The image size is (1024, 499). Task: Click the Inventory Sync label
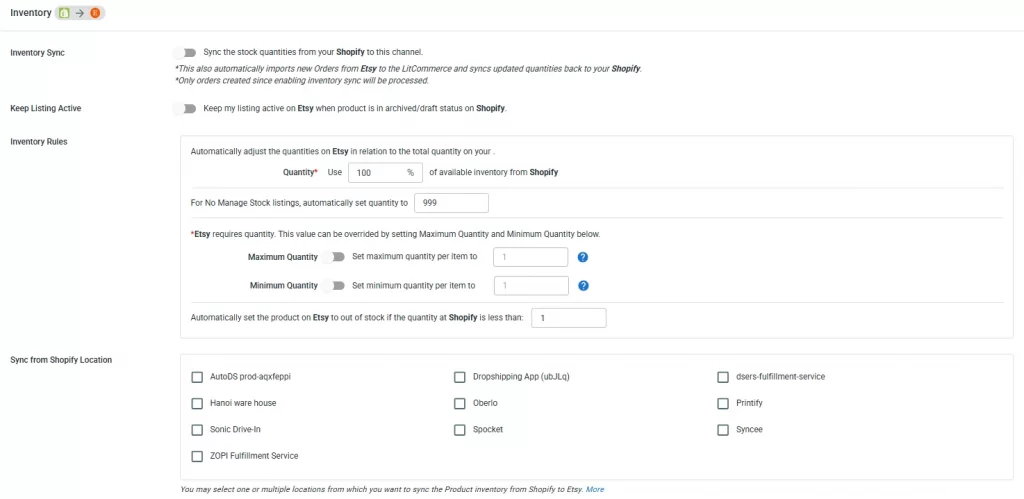pos(37,53)
